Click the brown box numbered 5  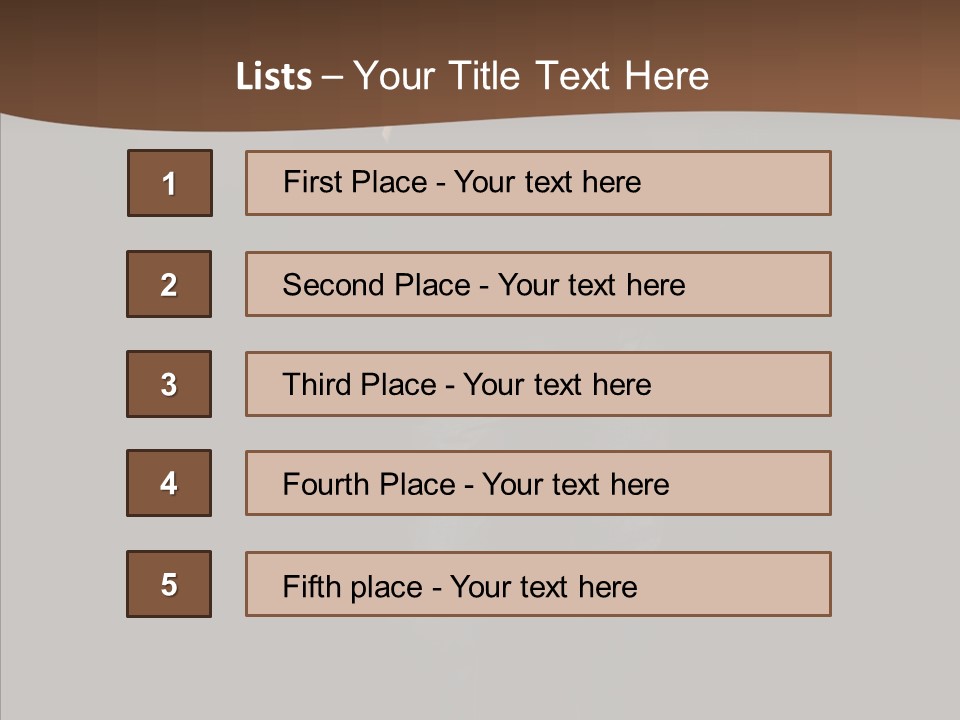tap(169, 584)
